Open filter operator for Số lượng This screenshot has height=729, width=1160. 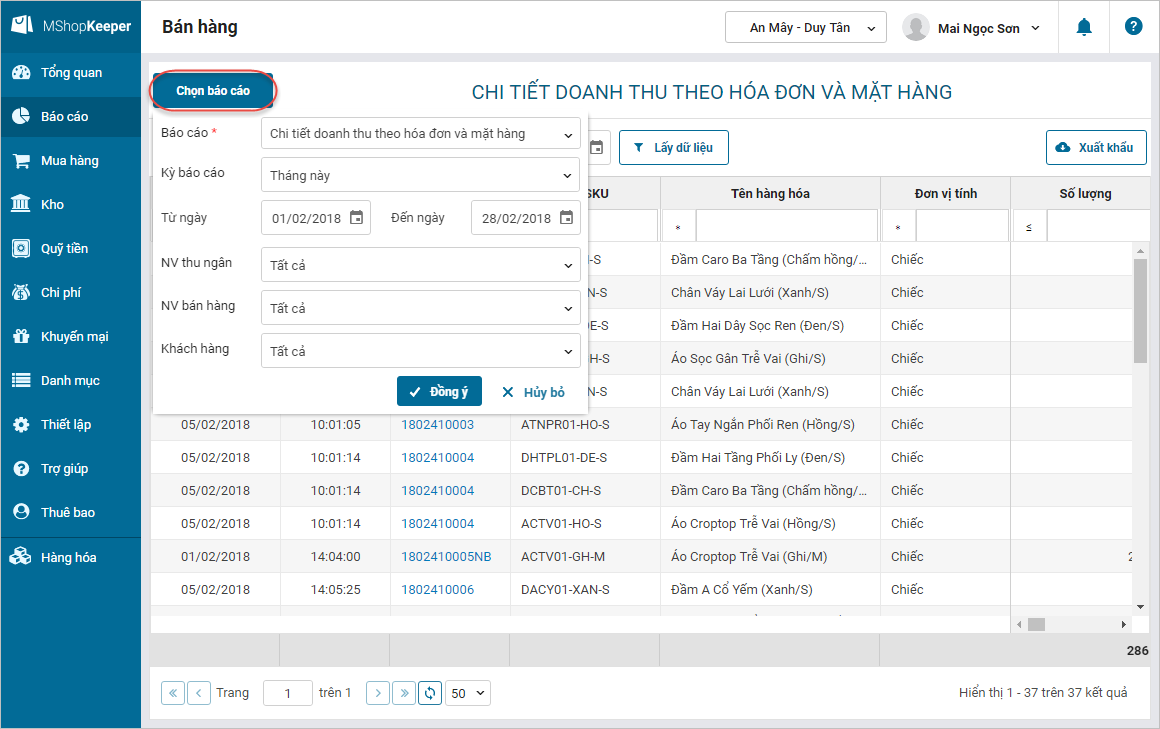[x=1029, y=226]
